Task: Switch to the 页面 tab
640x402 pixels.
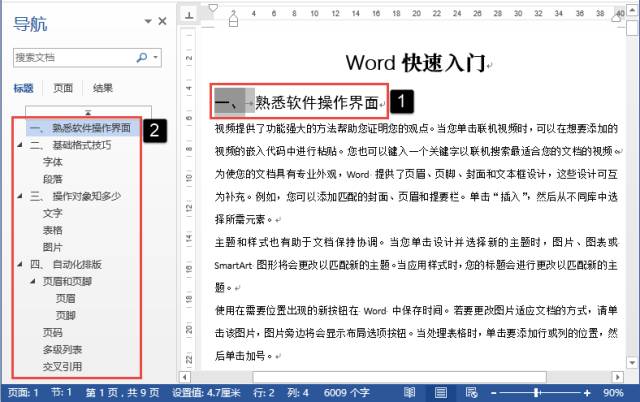Action: click(63, 88)
